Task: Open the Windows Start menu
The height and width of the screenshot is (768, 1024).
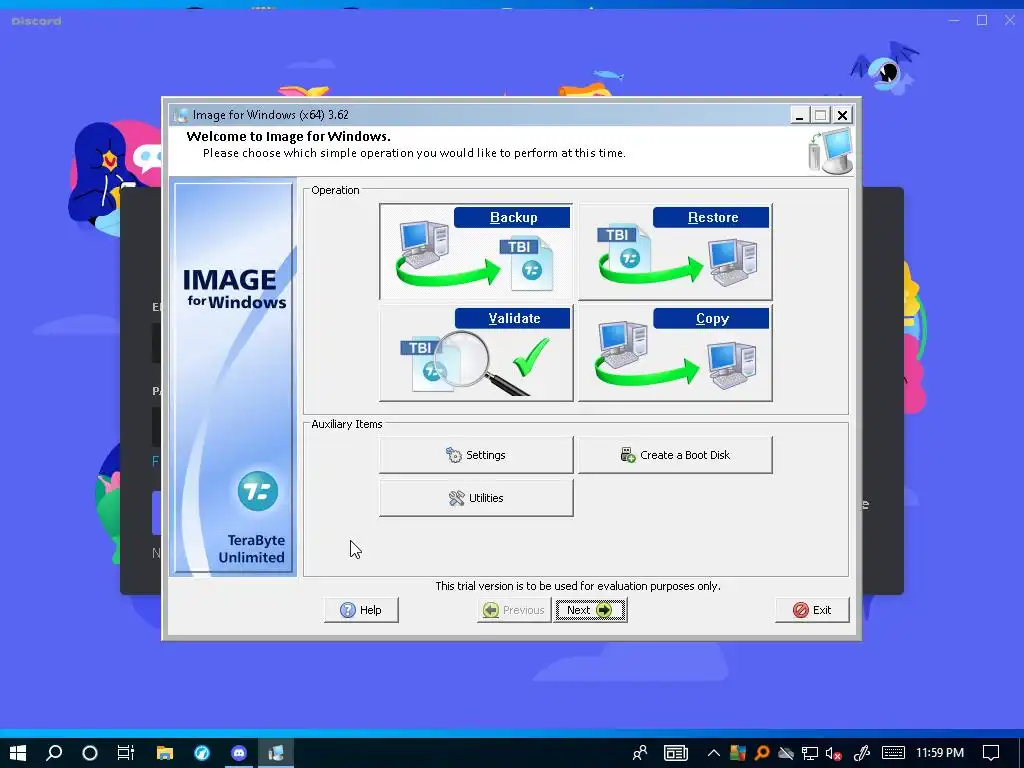Action: tap(18, 753)
